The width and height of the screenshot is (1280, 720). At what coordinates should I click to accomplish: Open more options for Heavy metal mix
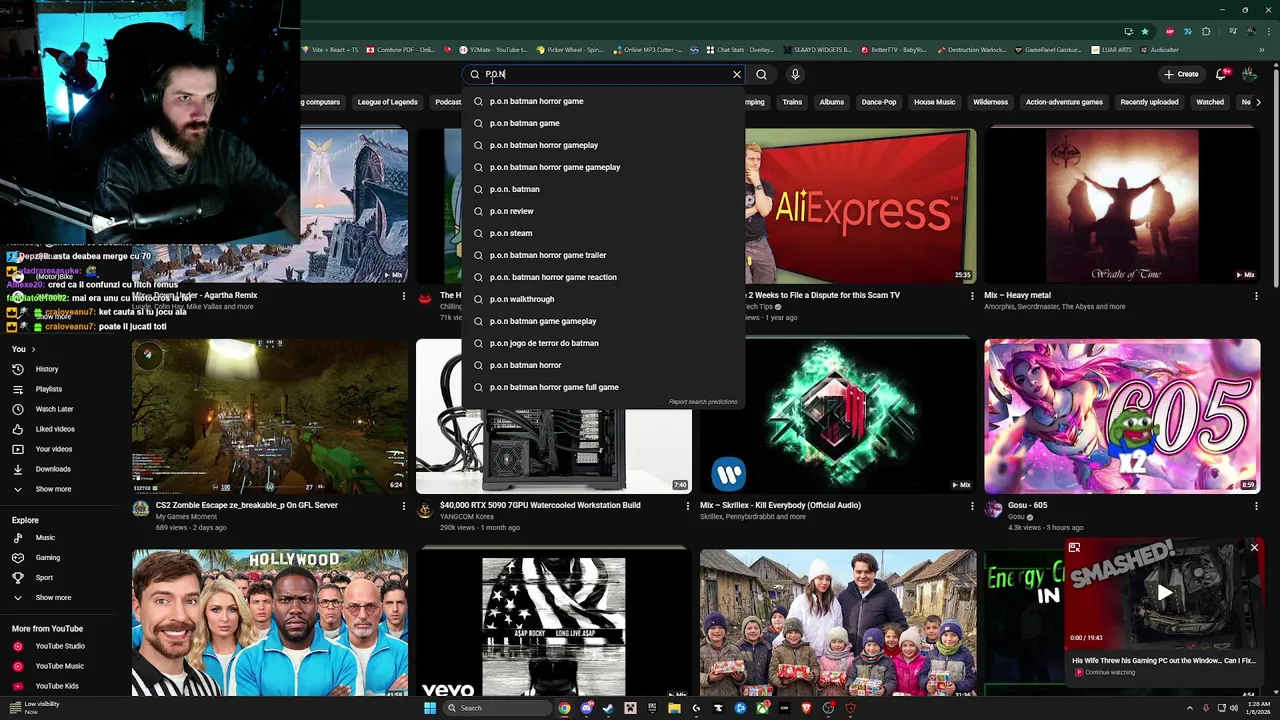[x=1256, y=296]
